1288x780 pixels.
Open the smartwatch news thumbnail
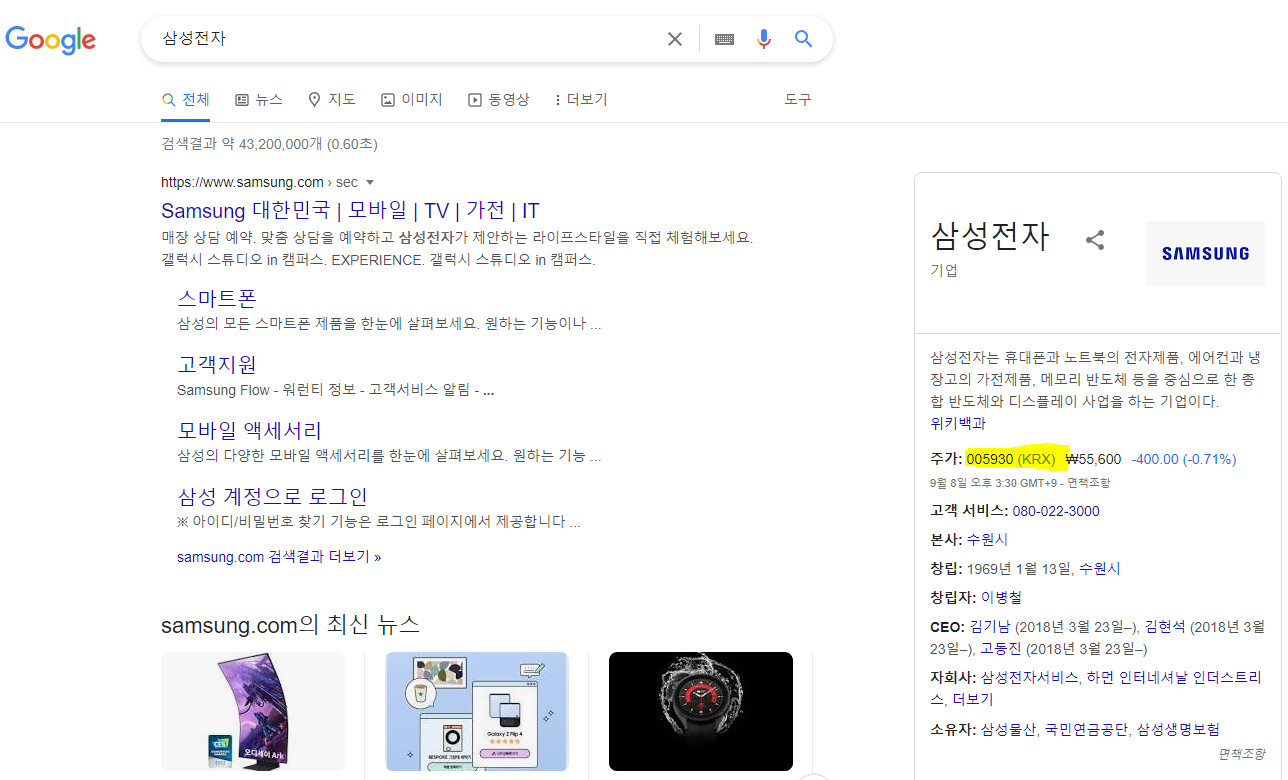701,711
